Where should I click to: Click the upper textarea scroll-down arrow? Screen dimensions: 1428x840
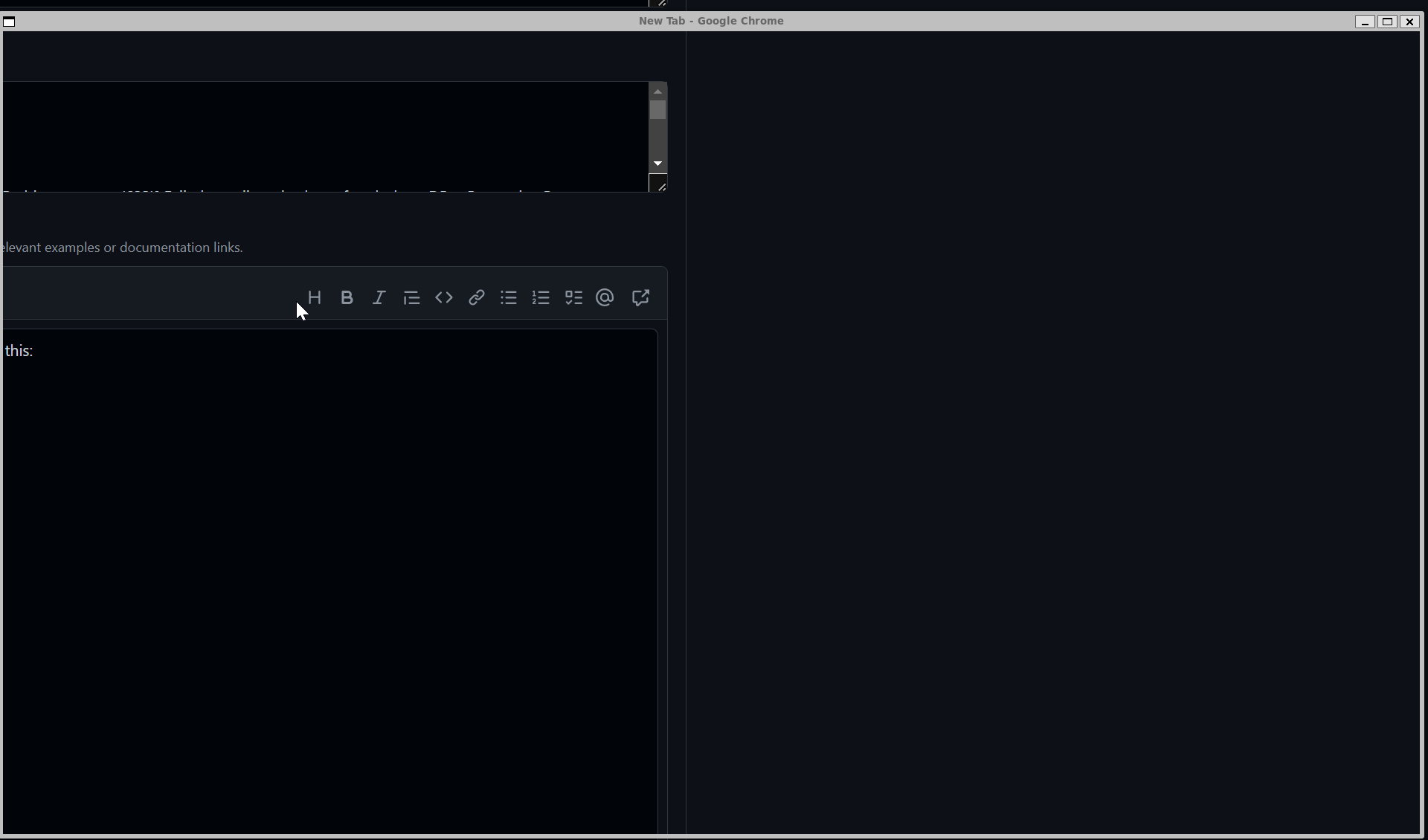(657, 164)
